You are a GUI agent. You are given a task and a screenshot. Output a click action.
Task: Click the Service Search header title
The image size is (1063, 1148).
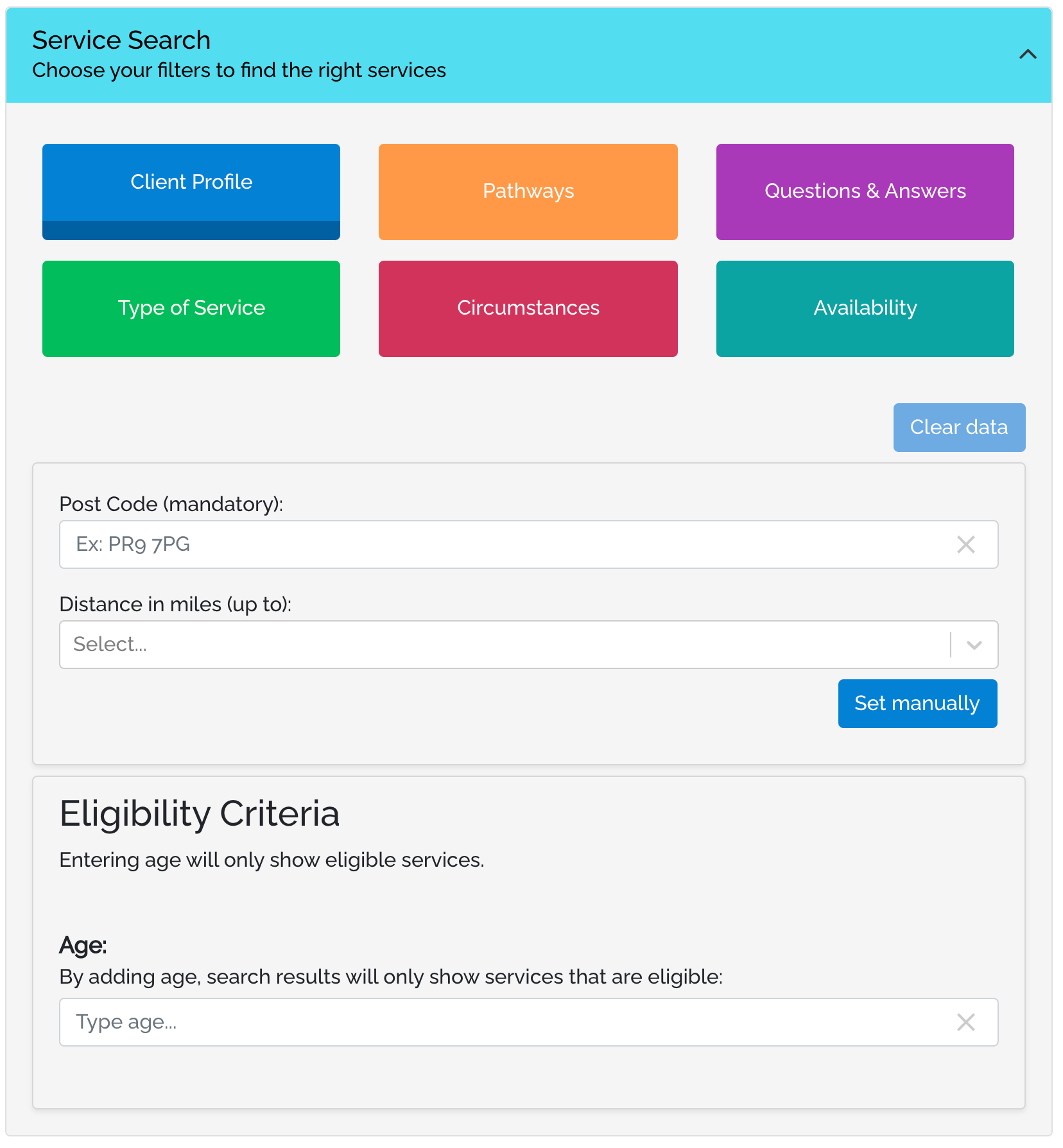(x=121, y=40)
